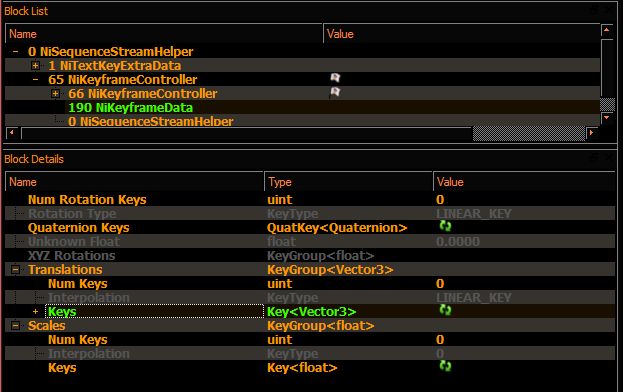Screen dimensions: 623x392
Task: Select Translations row label
Action: pyautogui.click(x=65, y=270)
